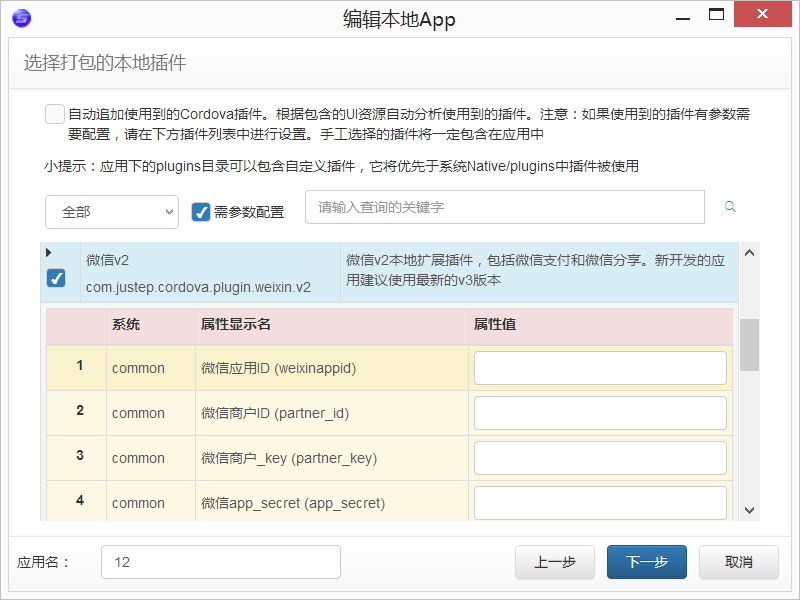Open the 全部 filter dropdown

112,212
